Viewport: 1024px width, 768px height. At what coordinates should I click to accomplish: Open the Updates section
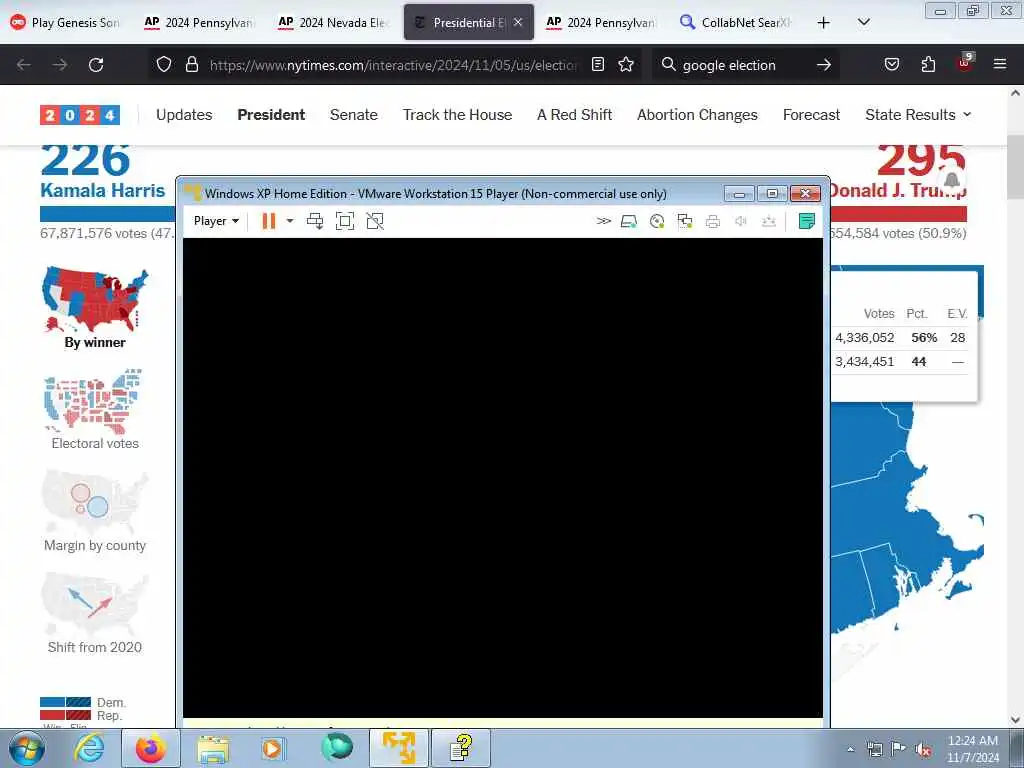tap(184, 115)
